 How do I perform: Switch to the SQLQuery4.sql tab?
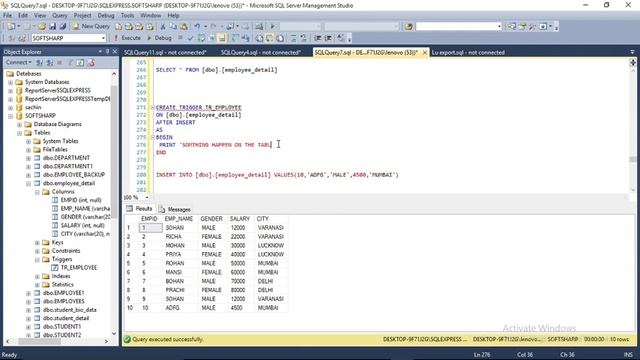pos(261,53)
